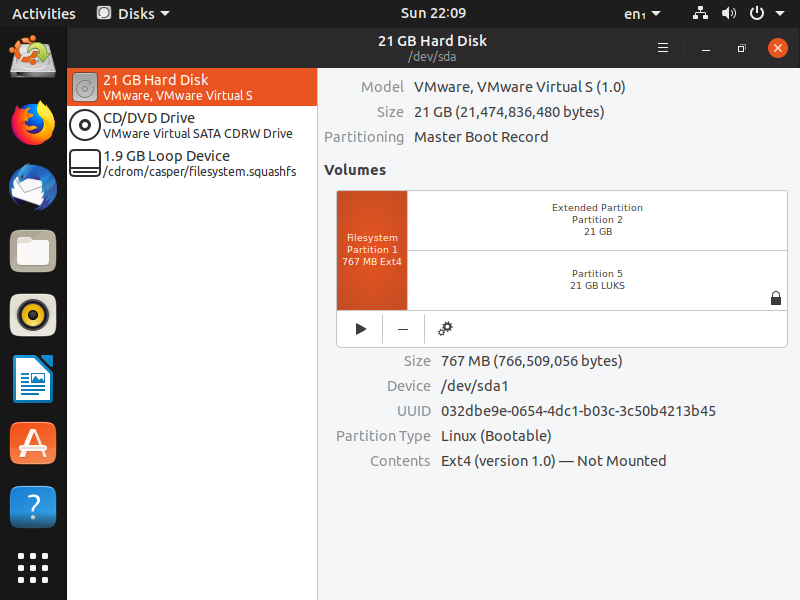The image size is (800, 600).
Task: Select Filesystem Partition 1 volume block
Action: 372,250
